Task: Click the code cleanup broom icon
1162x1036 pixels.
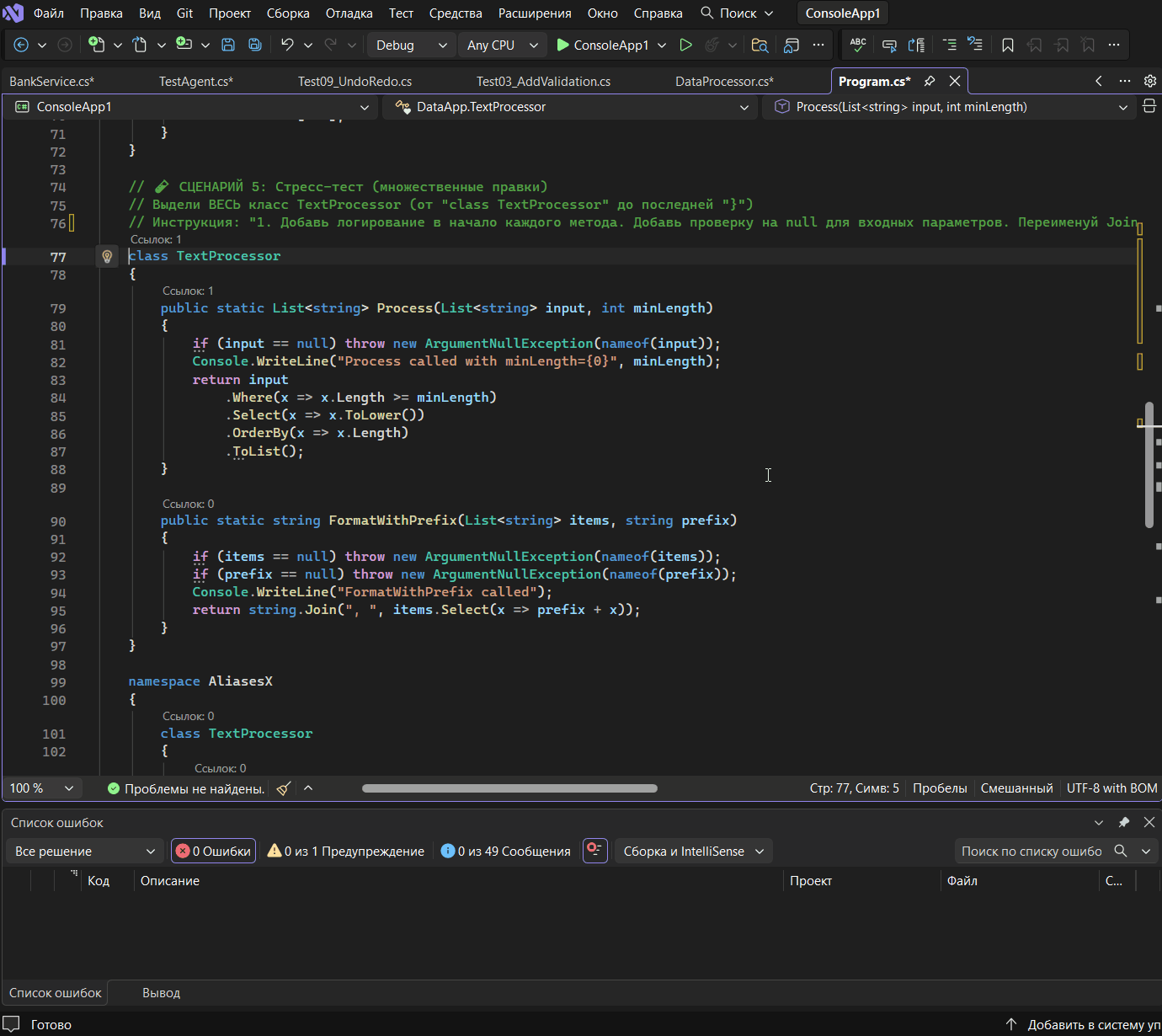Action: (x=284, y=788)
